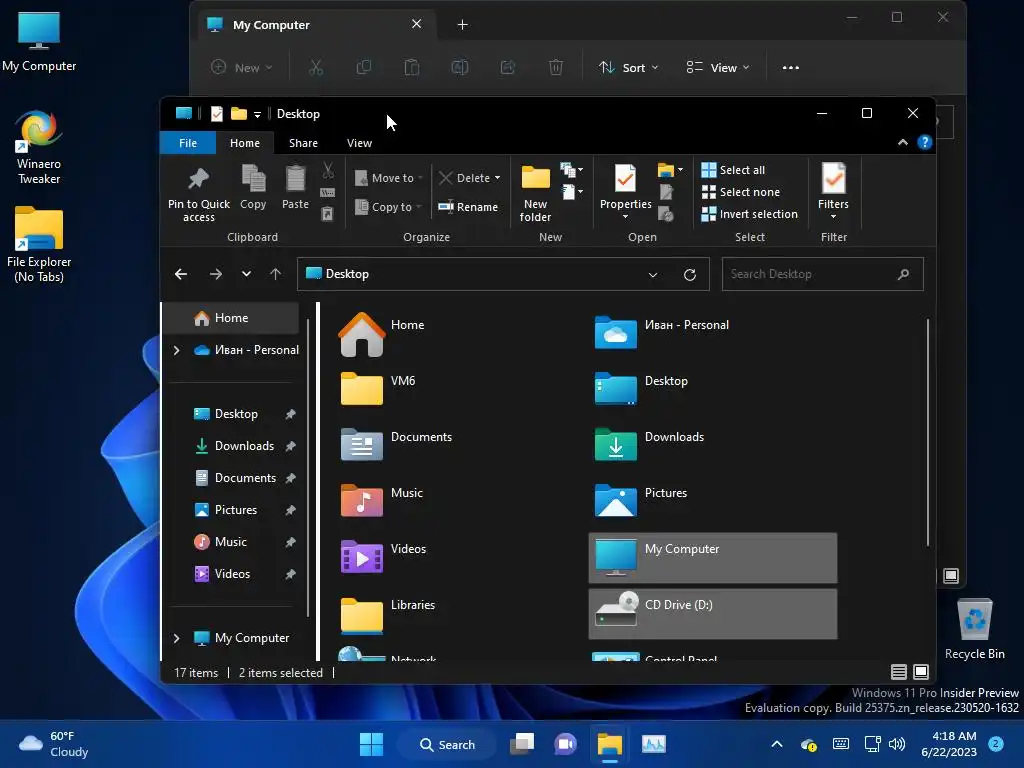Click the forward navigation arrow
The width and height of the screenshot is (1024, 768).
pos(216,274)
